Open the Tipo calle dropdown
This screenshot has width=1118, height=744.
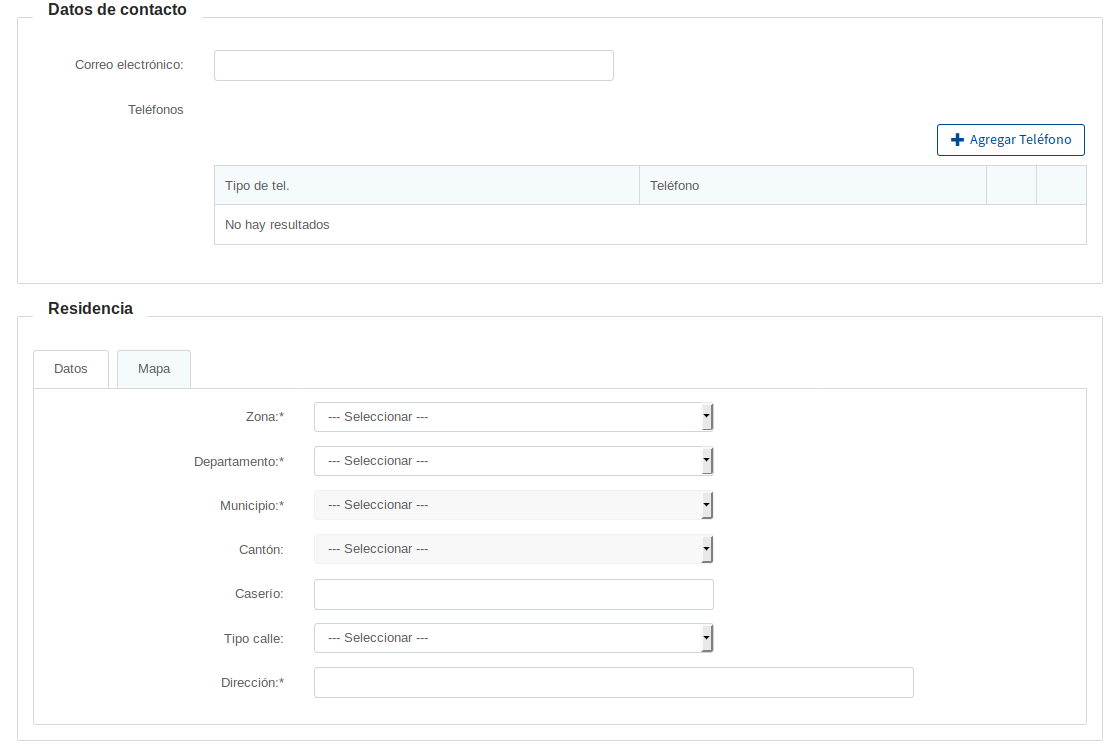pos(513,638)
